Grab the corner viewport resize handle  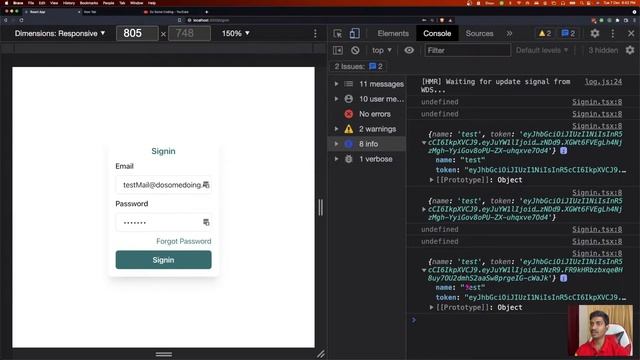click(321, 354)
